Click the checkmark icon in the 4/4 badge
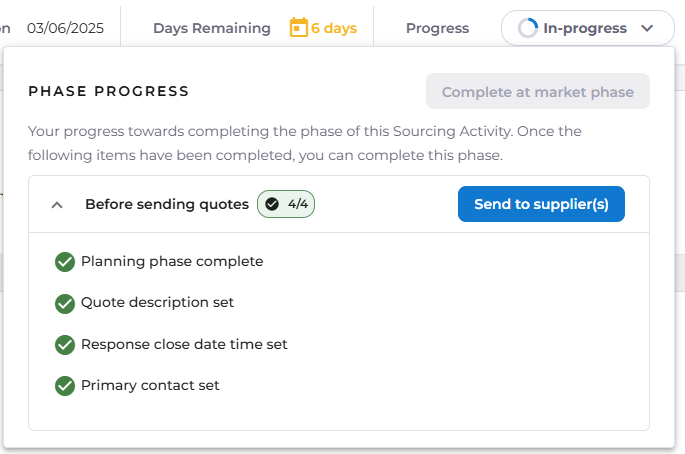Viewport: 685px width, 454px height. [x=272, y=204]
